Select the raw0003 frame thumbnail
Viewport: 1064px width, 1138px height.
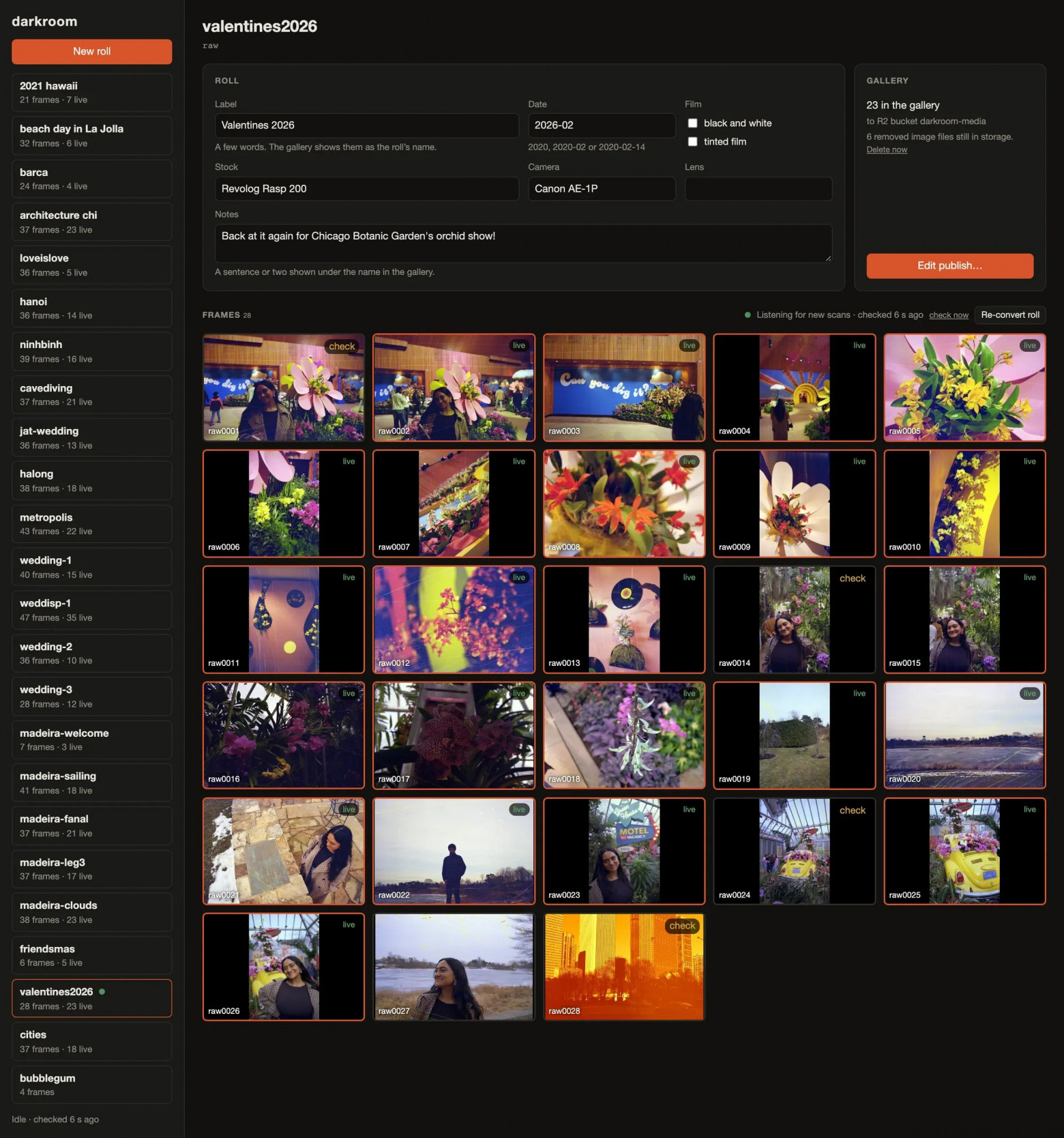point(624,388)
